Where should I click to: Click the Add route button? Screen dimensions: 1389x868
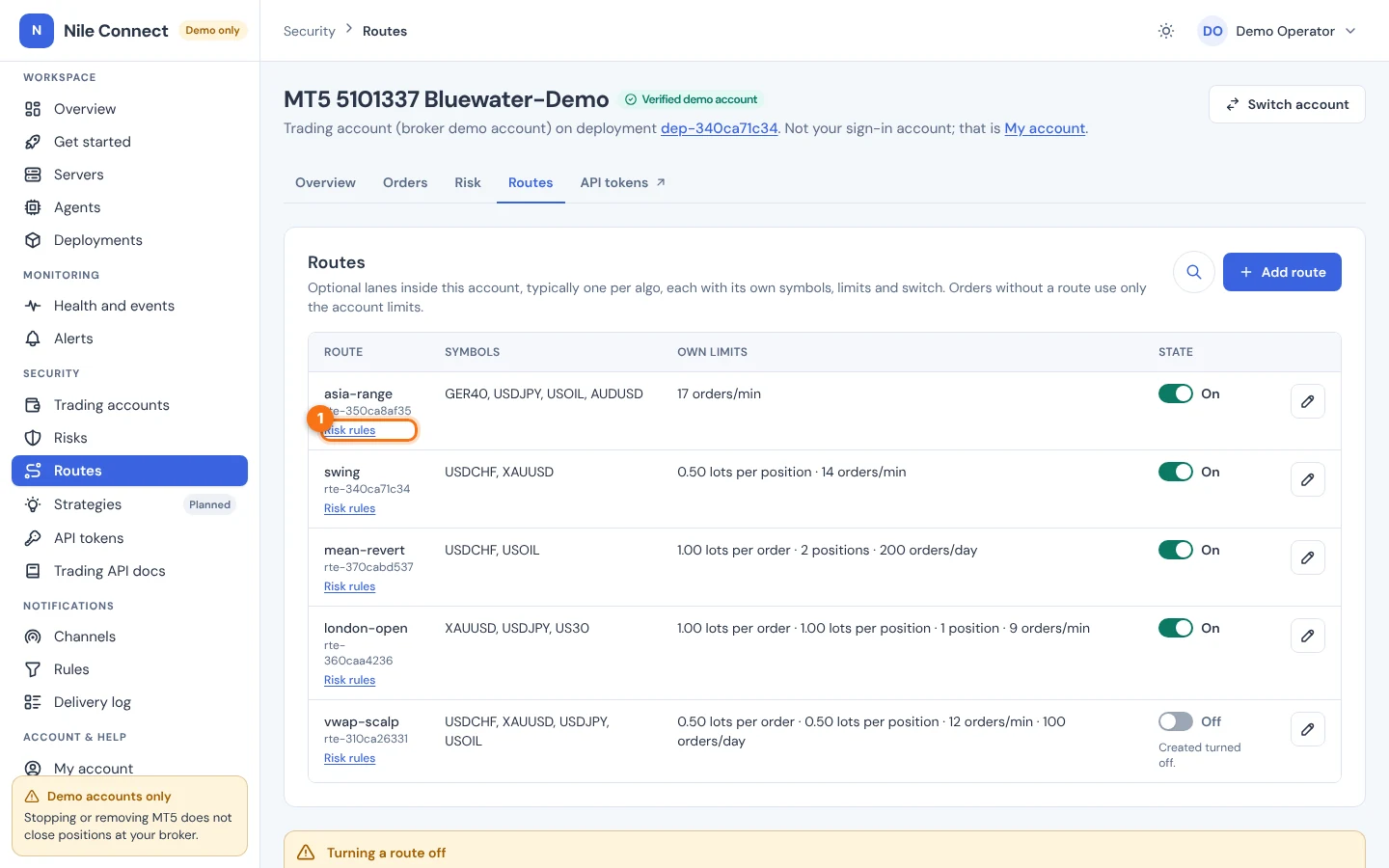1282,272
